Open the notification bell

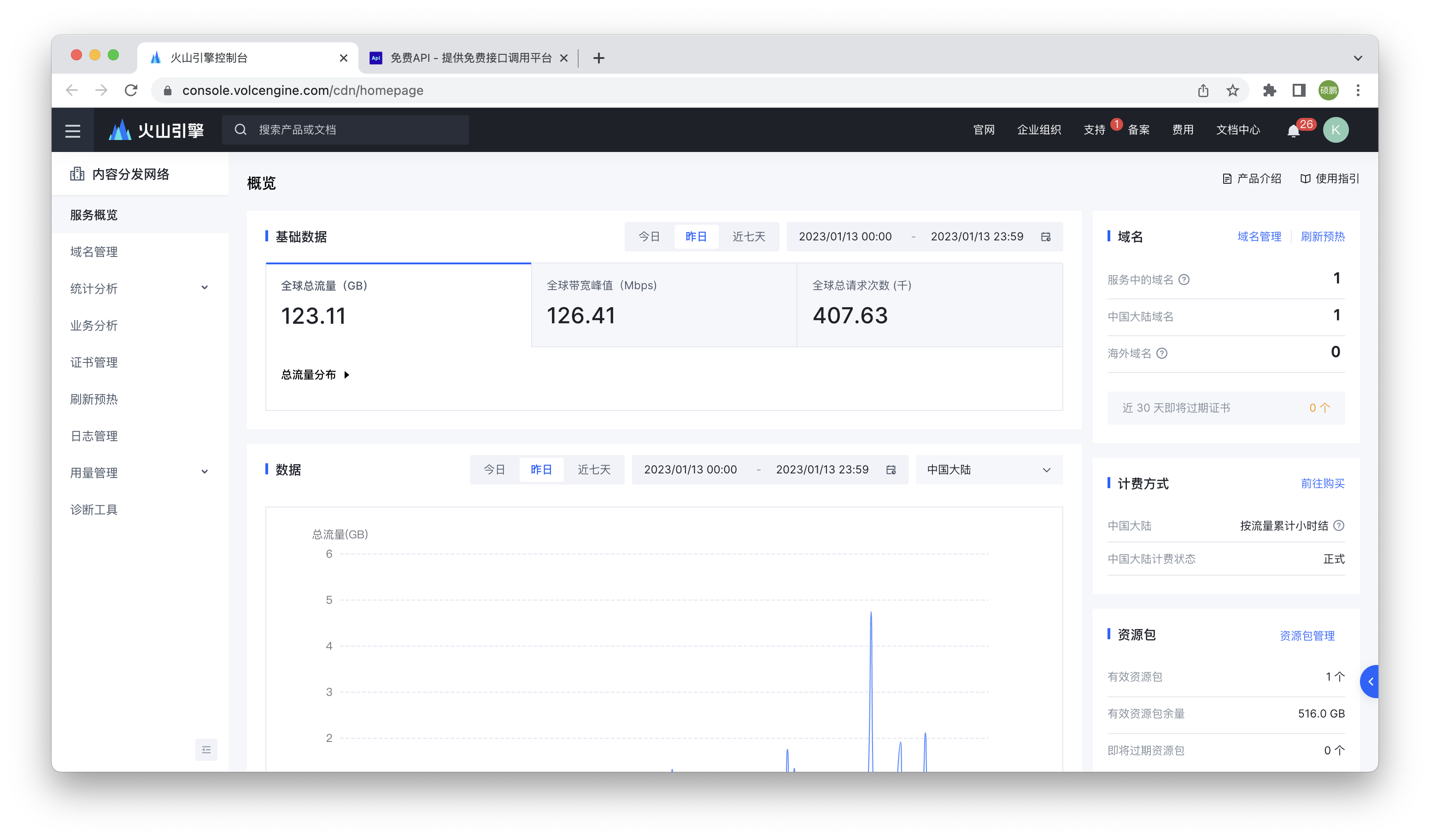coord(1293,131)
